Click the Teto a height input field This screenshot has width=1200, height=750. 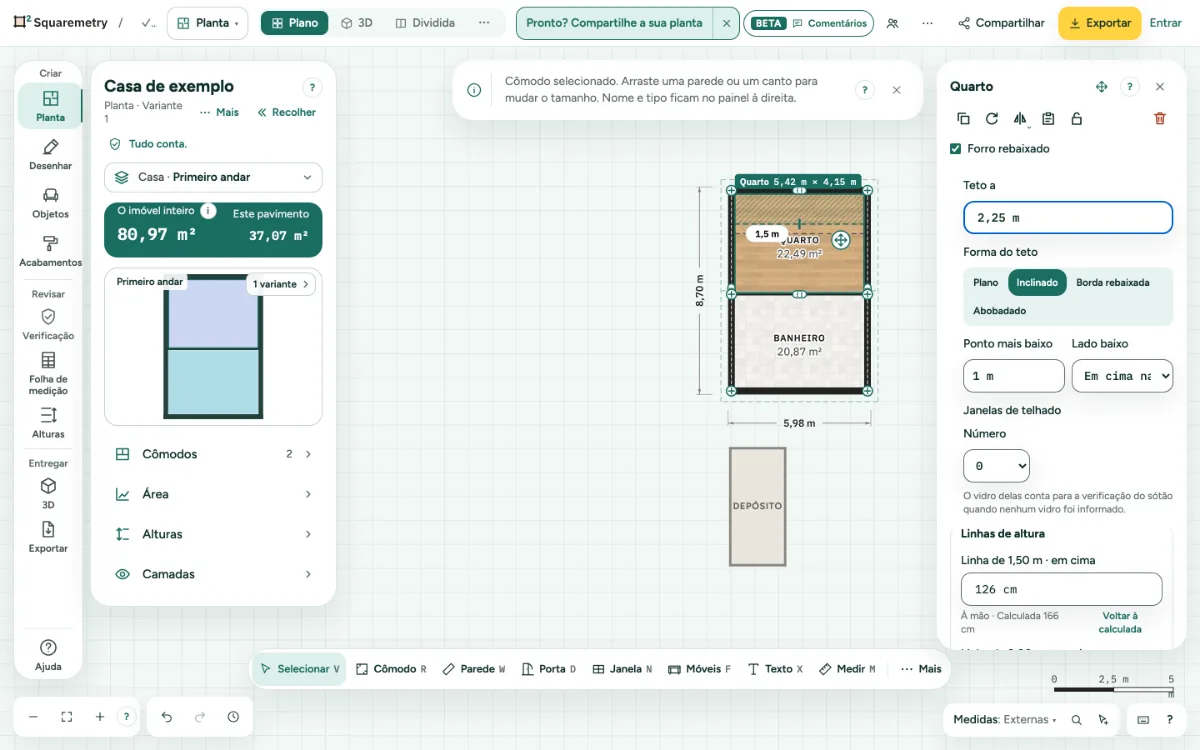[1067, 218]
